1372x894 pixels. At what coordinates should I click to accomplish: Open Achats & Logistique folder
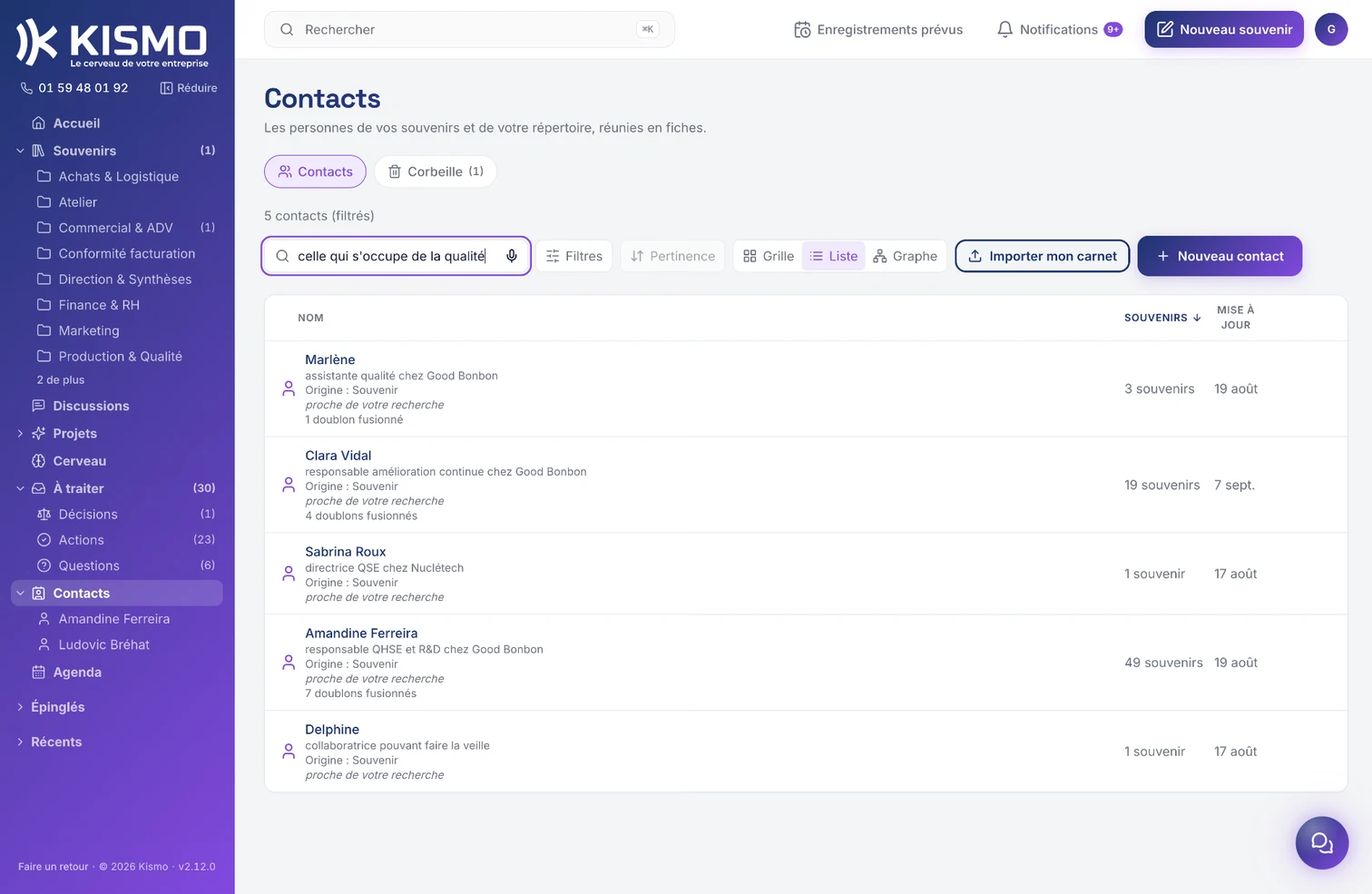(116, 177)
